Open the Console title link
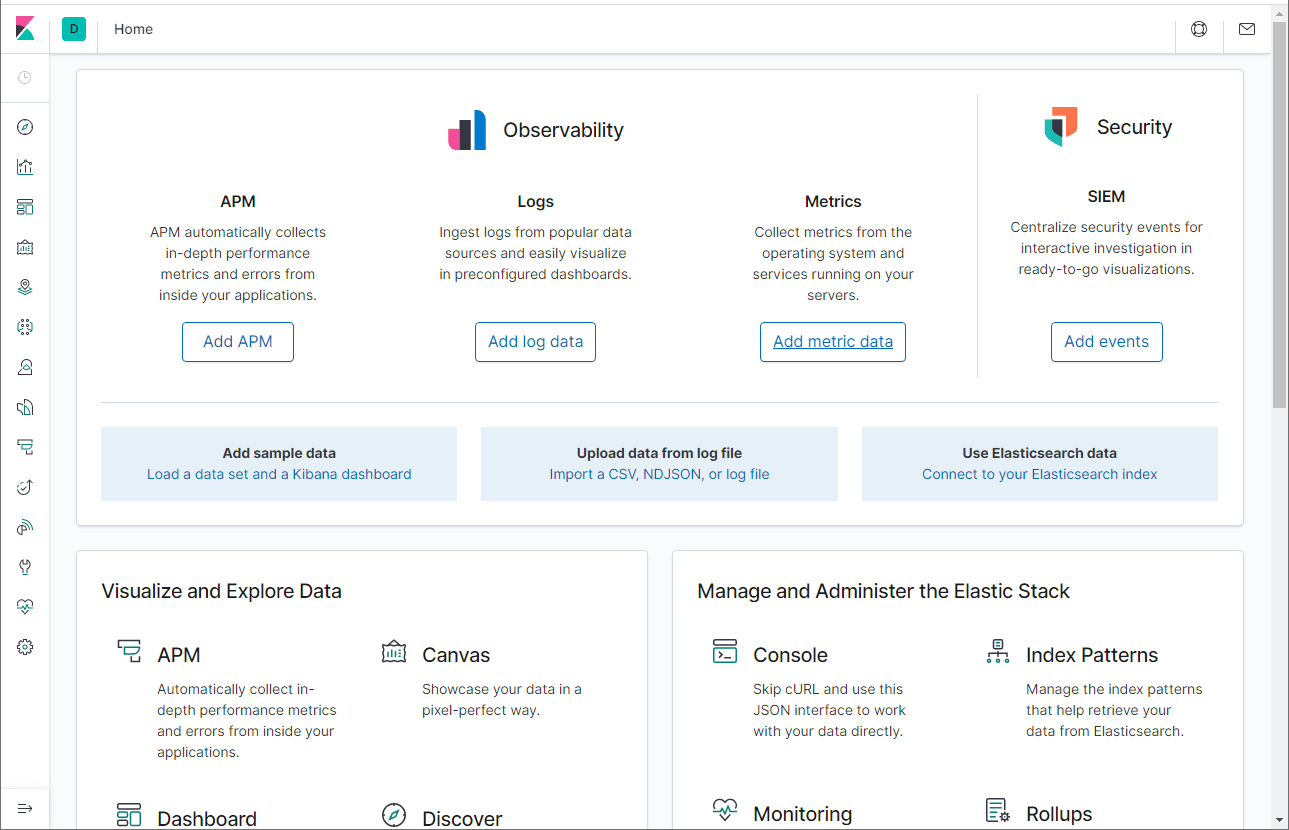 point(790,655)
